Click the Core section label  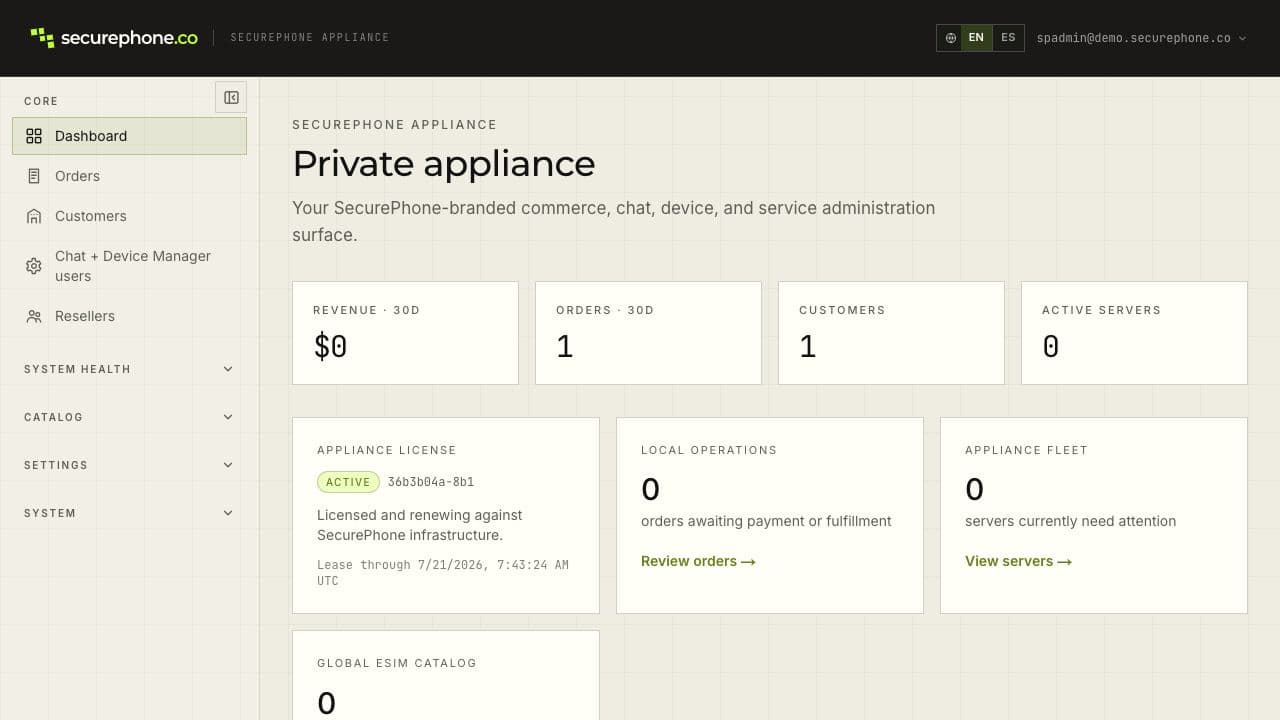click(x=41, y=101)
